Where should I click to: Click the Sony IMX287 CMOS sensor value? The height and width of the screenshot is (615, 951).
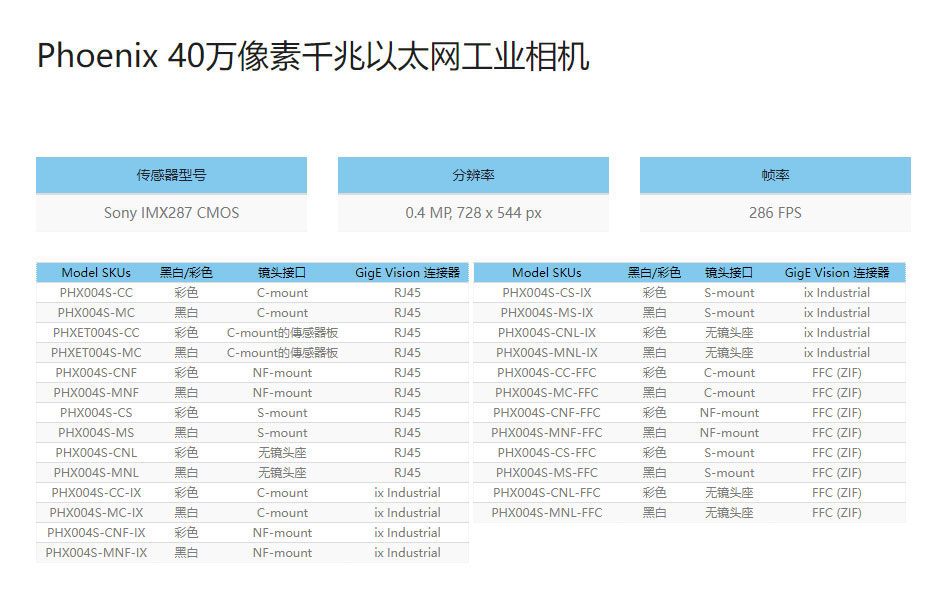tap(171, 213)
